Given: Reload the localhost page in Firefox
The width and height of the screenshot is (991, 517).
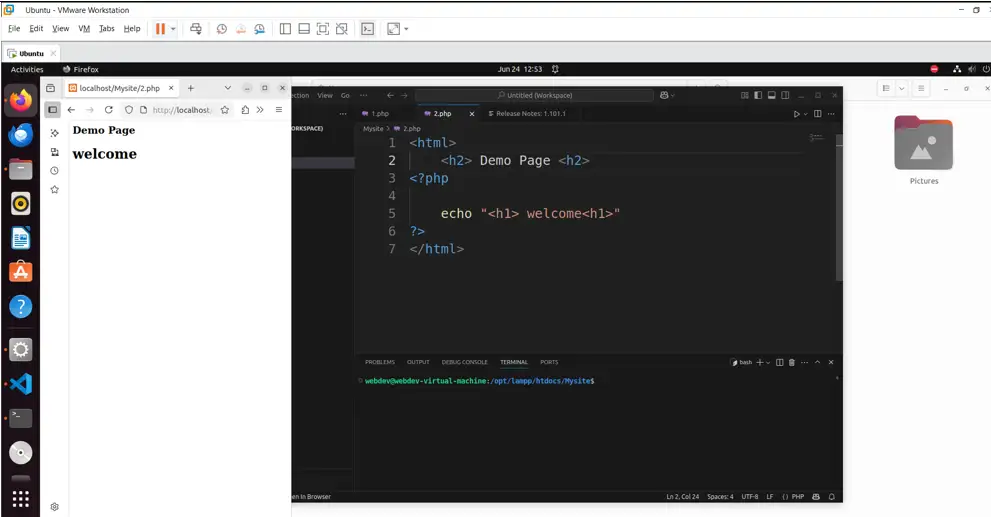Looking at the screenshot, I should point(108,110).
